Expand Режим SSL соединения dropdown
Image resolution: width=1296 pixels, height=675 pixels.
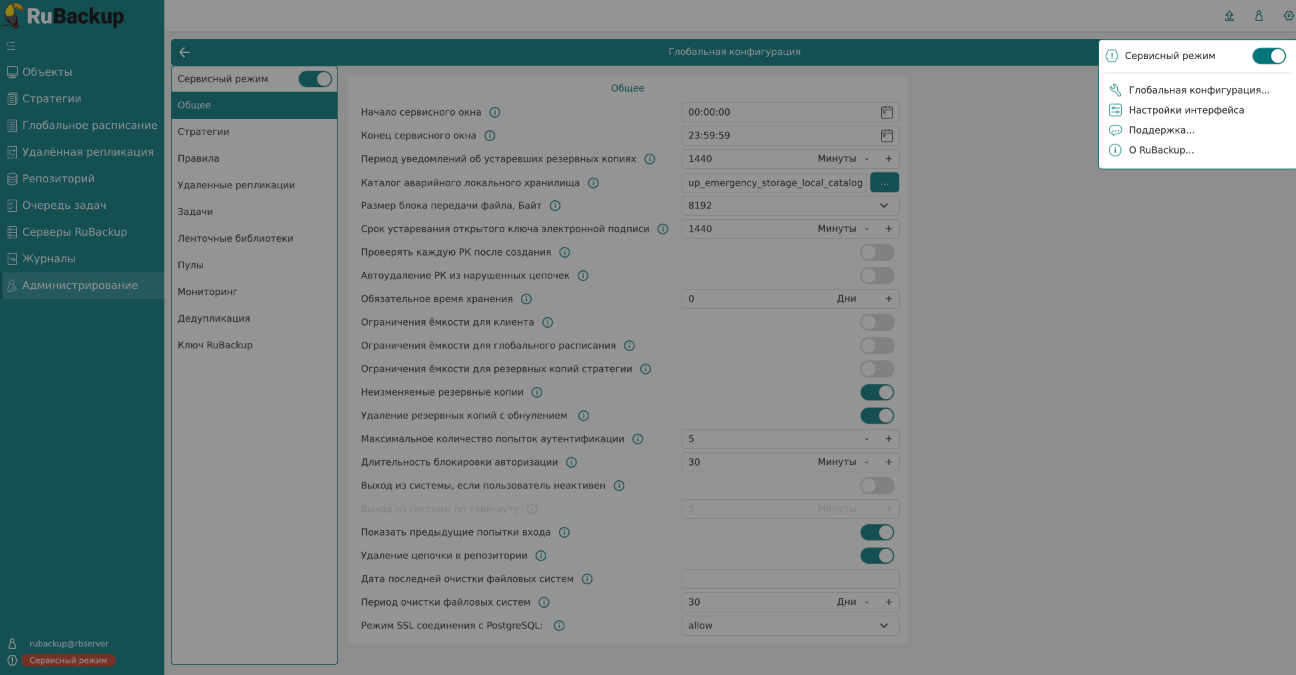pyautogui.click(x=883, y=626)
